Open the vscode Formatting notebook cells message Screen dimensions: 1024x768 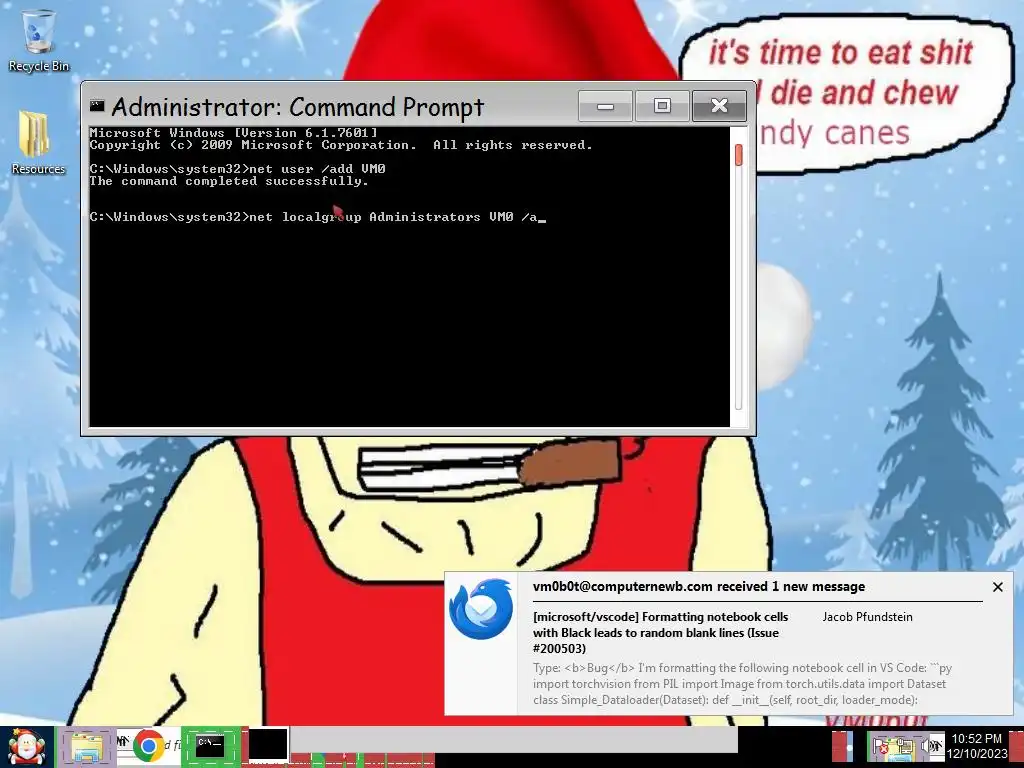(x=660, y=632)
